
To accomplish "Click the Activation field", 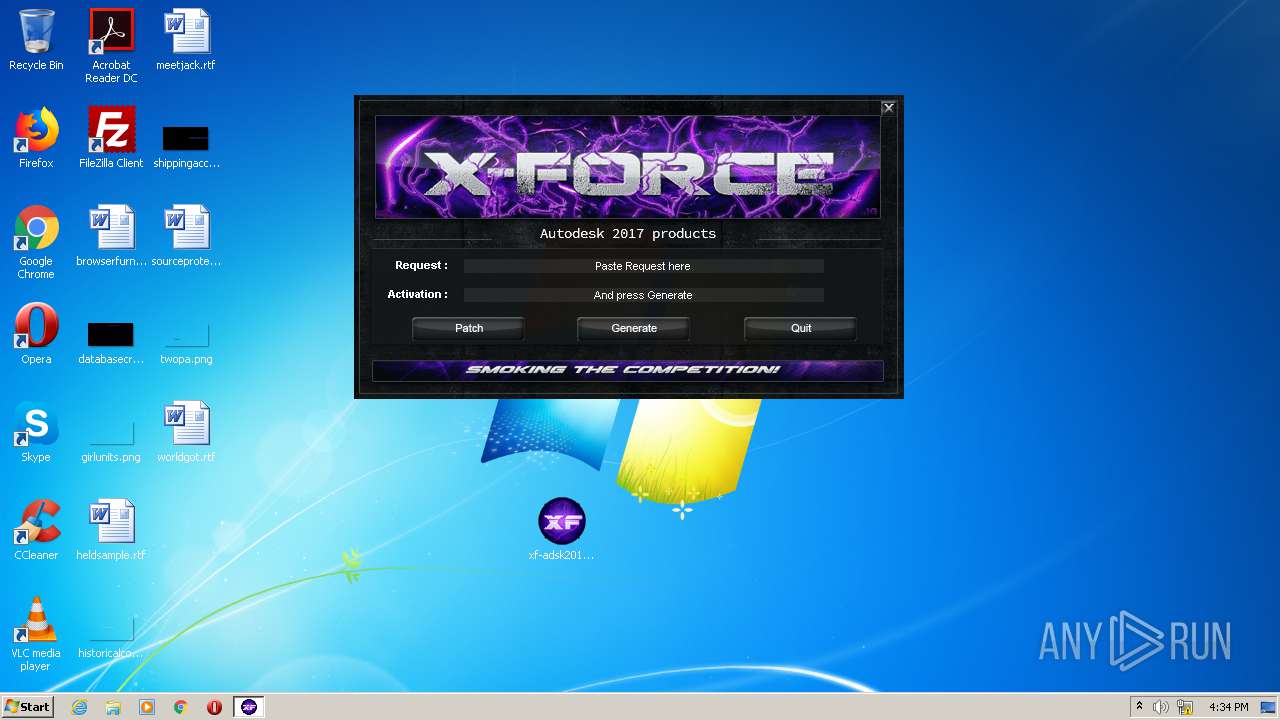I will click(x=643, y=295).
